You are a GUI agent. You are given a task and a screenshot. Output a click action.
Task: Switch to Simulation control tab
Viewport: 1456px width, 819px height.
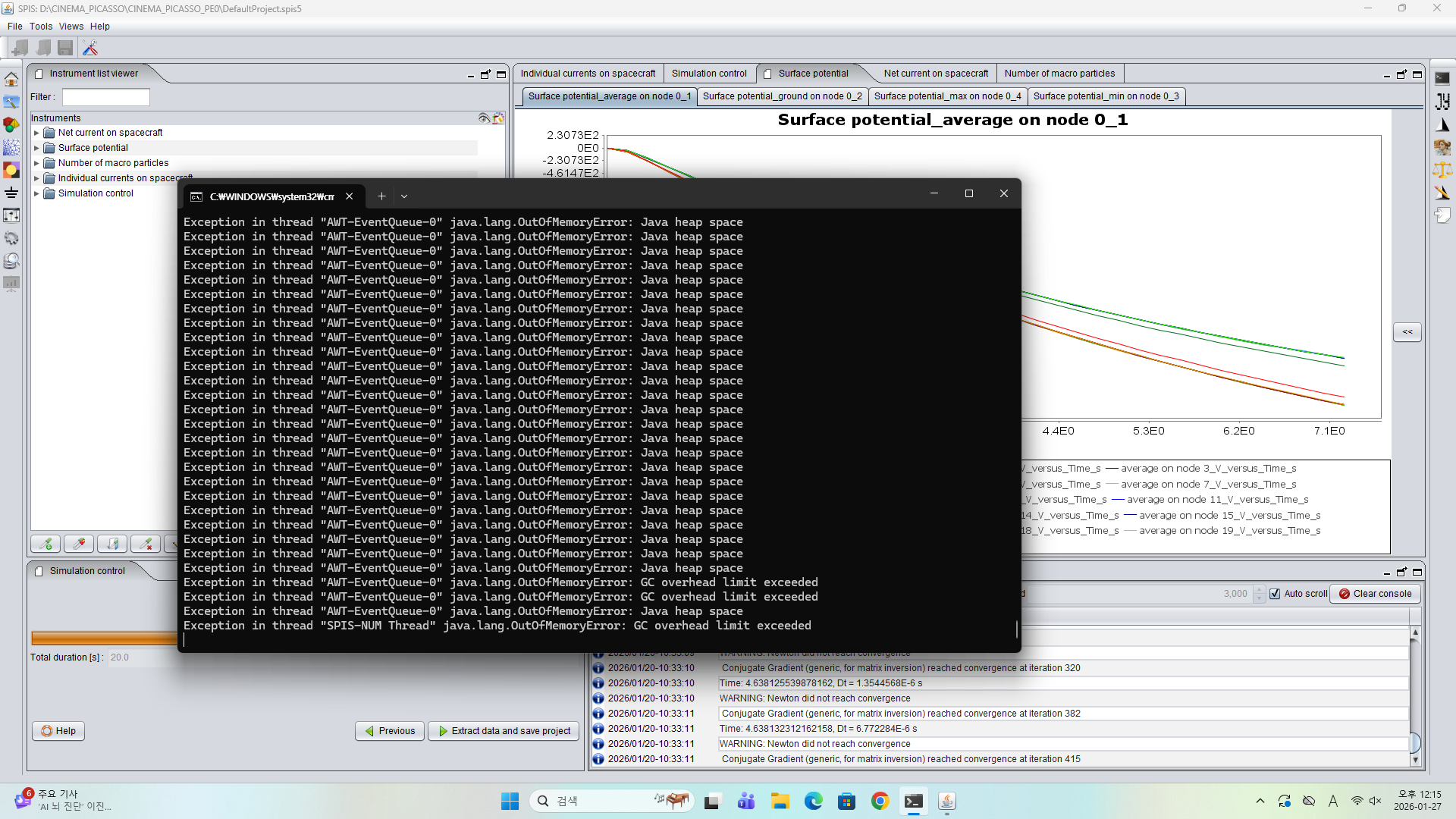tap(708, 74)
